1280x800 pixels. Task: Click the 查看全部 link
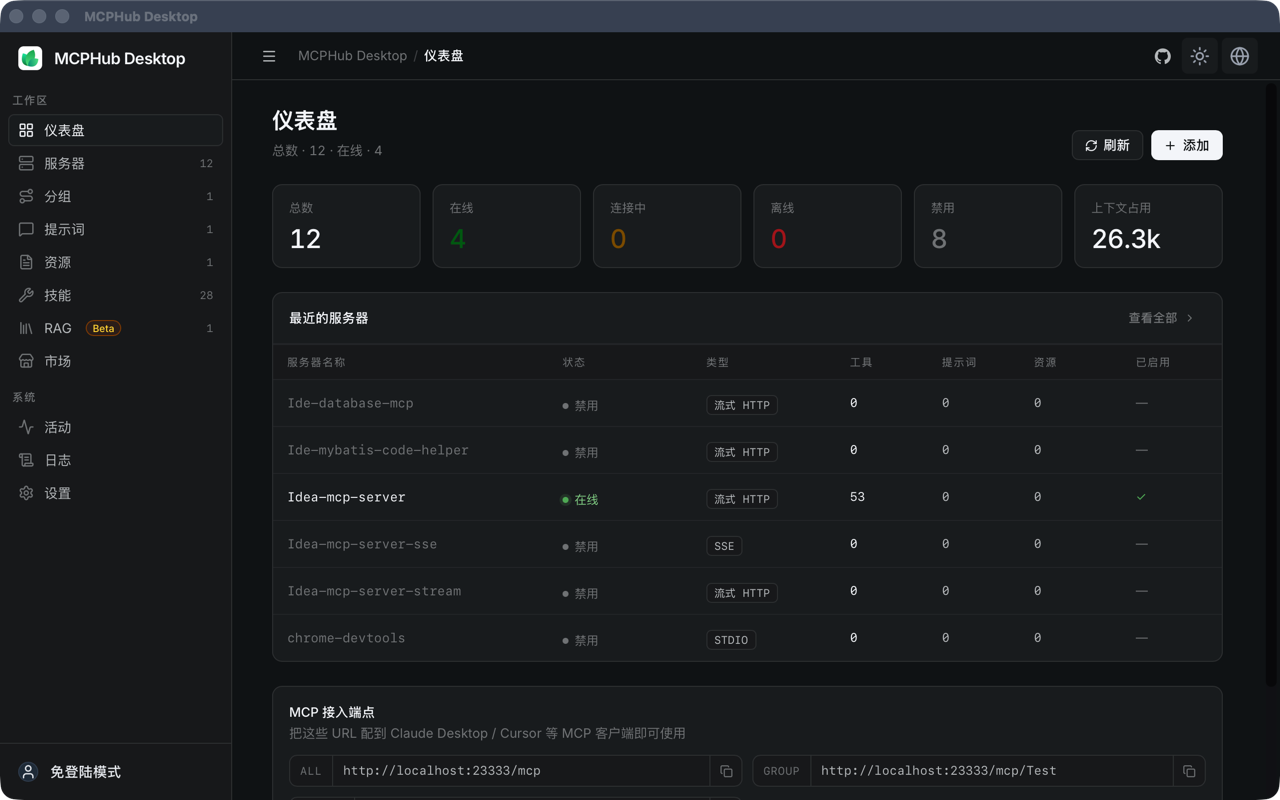click(1161, 318)
